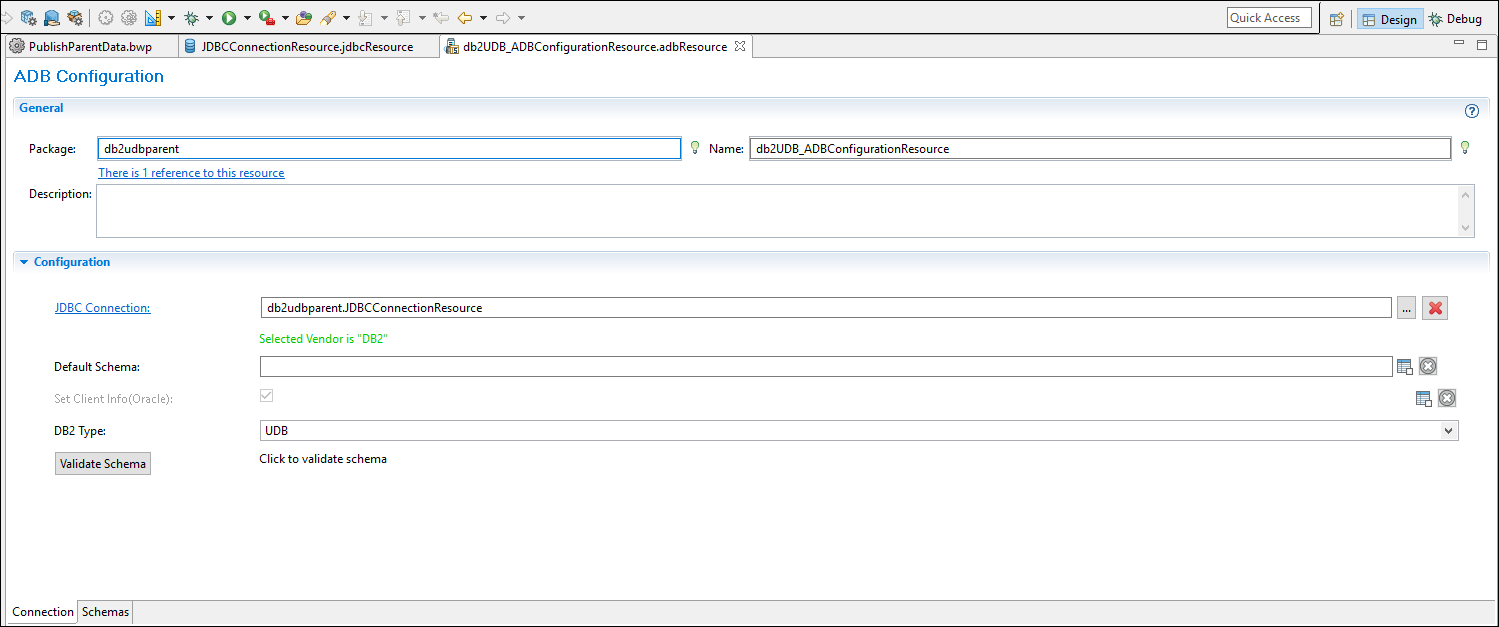Click the blue cube with hand toolbar icon
The image size is (1499, 627).
(x=51, y=17)
